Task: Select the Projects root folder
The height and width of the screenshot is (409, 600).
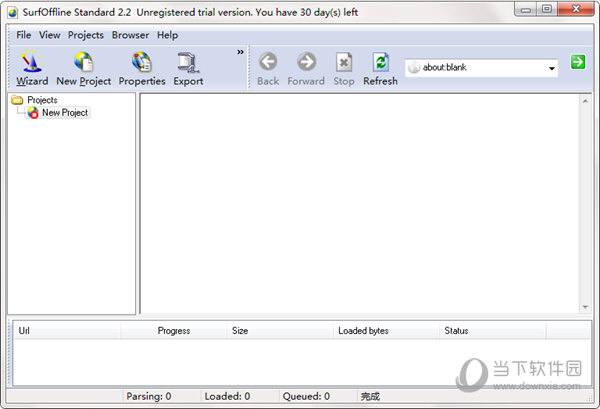Action: click(x=41, y=100)
